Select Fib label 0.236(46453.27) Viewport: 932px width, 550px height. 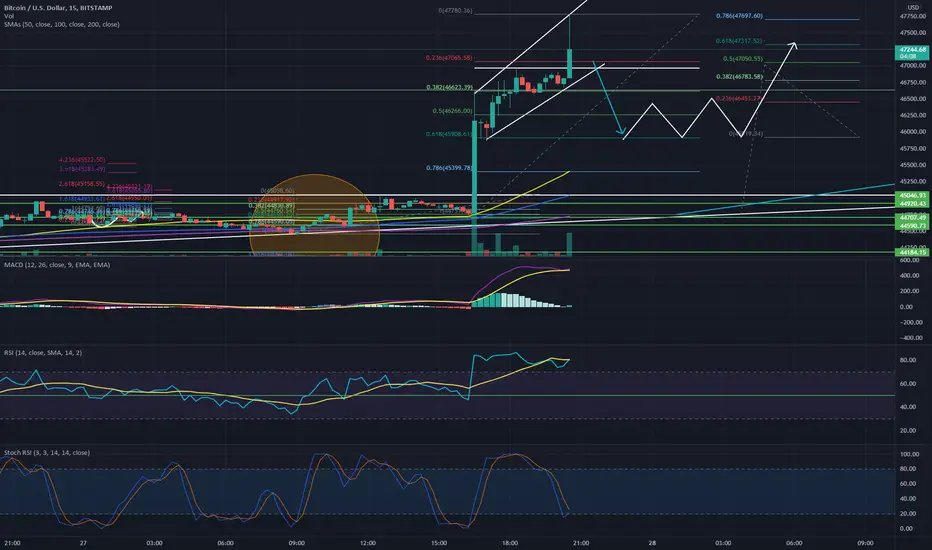pyautogui.click(x=739, y=98)
